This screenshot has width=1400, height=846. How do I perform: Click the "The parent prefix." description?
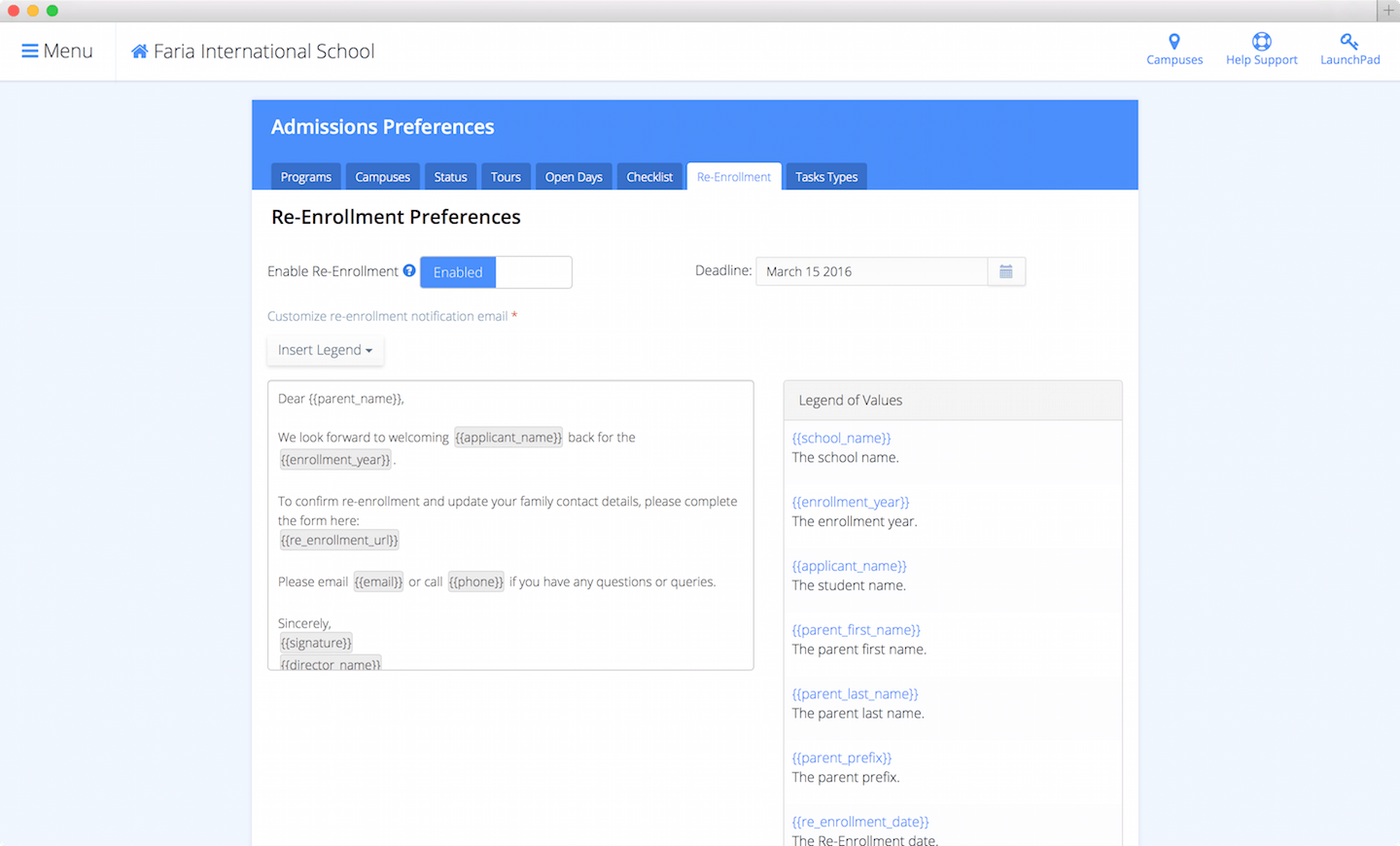click(x=846, y=778)
